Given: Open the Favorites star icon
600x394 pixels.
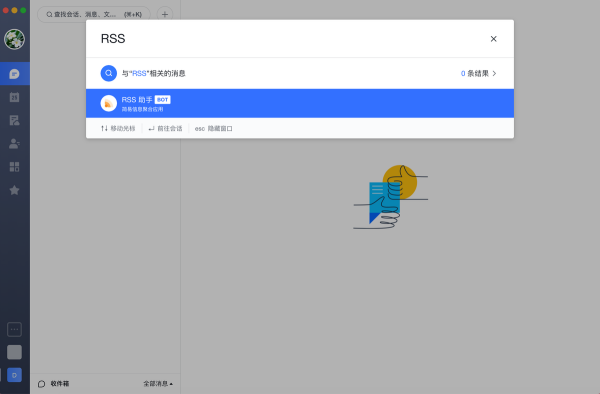Looking at the screenshot, I should [15, 190].
